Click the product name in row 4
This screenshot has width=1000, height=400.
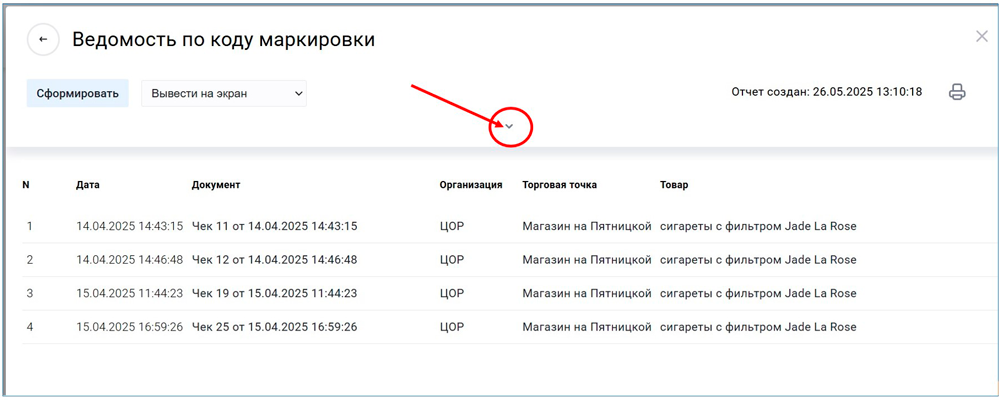pos(758,327)
